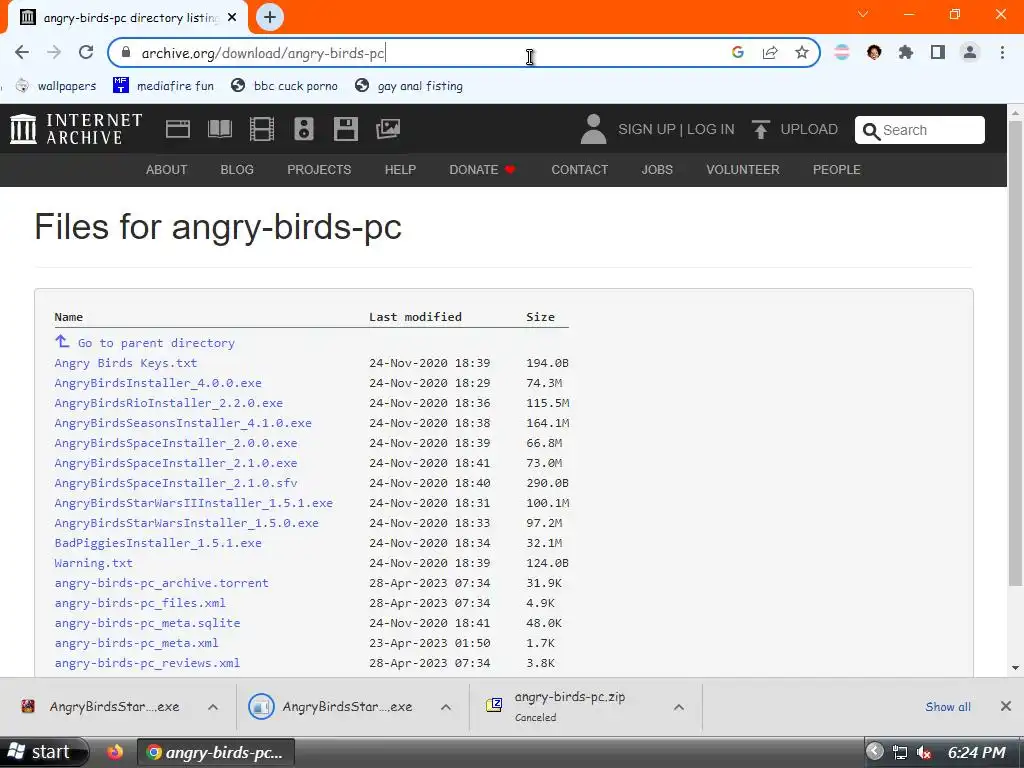Click the share page icon in the address bar
This screenshot has height=768, width=1024.
[770, 52]
